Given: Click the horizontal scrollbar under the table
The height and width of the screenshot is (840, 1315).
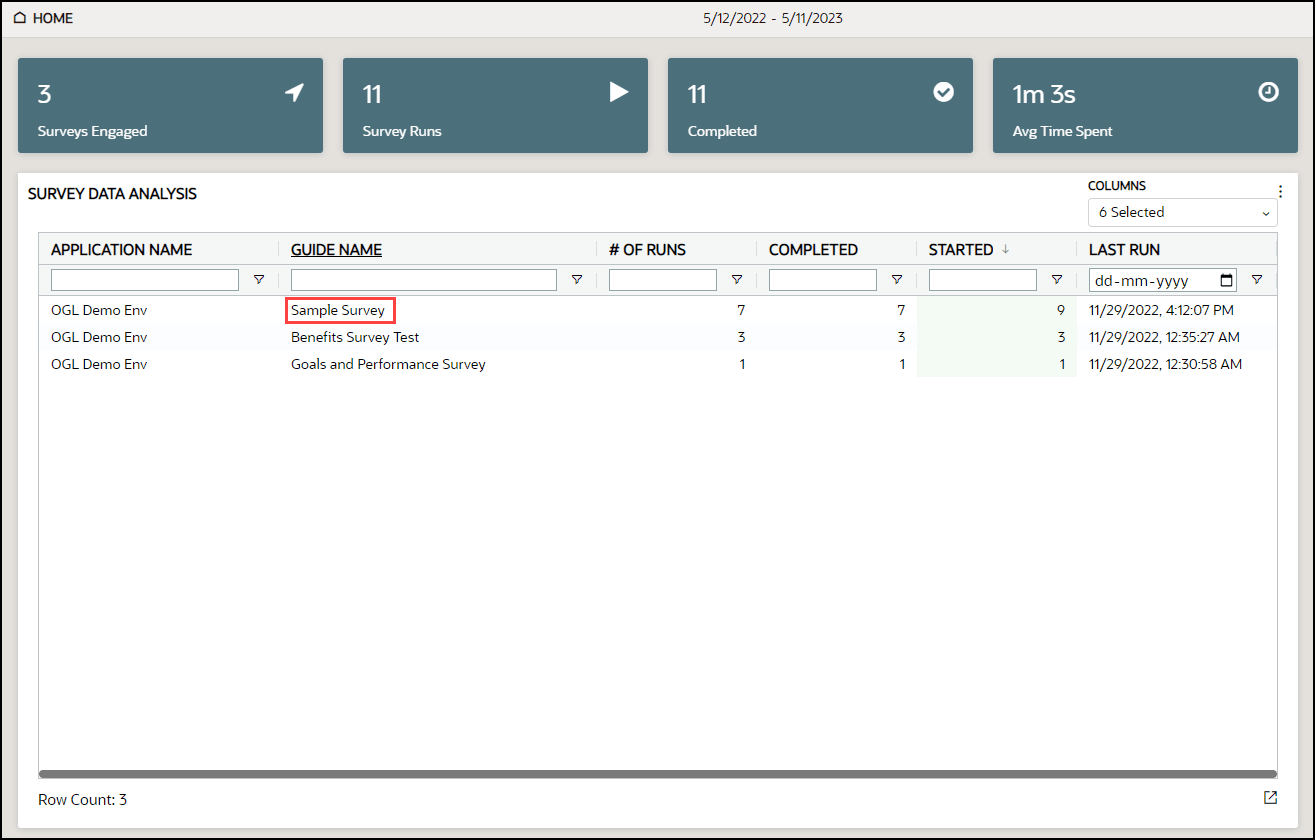Looking at the screenshot, I should 657,774.
